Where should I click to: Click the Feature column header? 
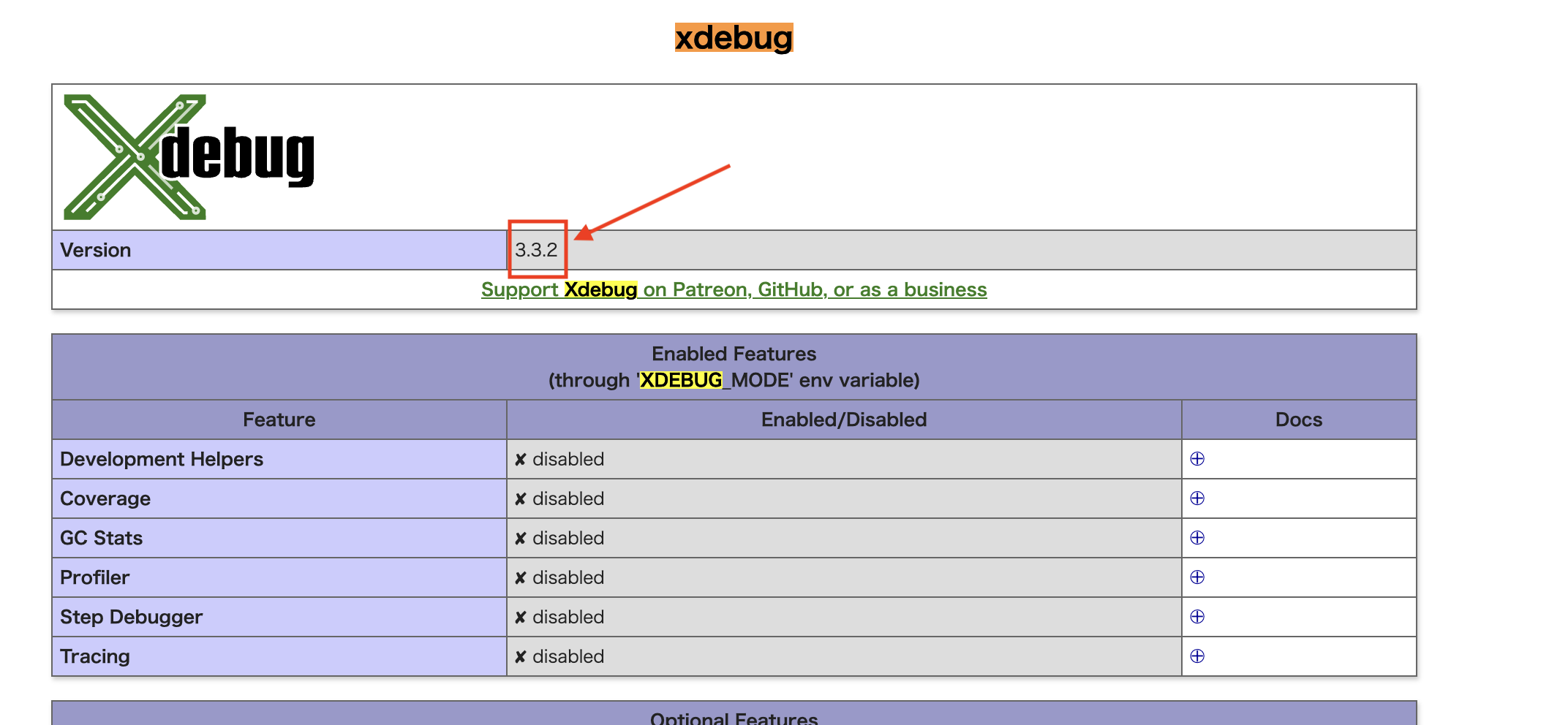(x=279, y=420)
